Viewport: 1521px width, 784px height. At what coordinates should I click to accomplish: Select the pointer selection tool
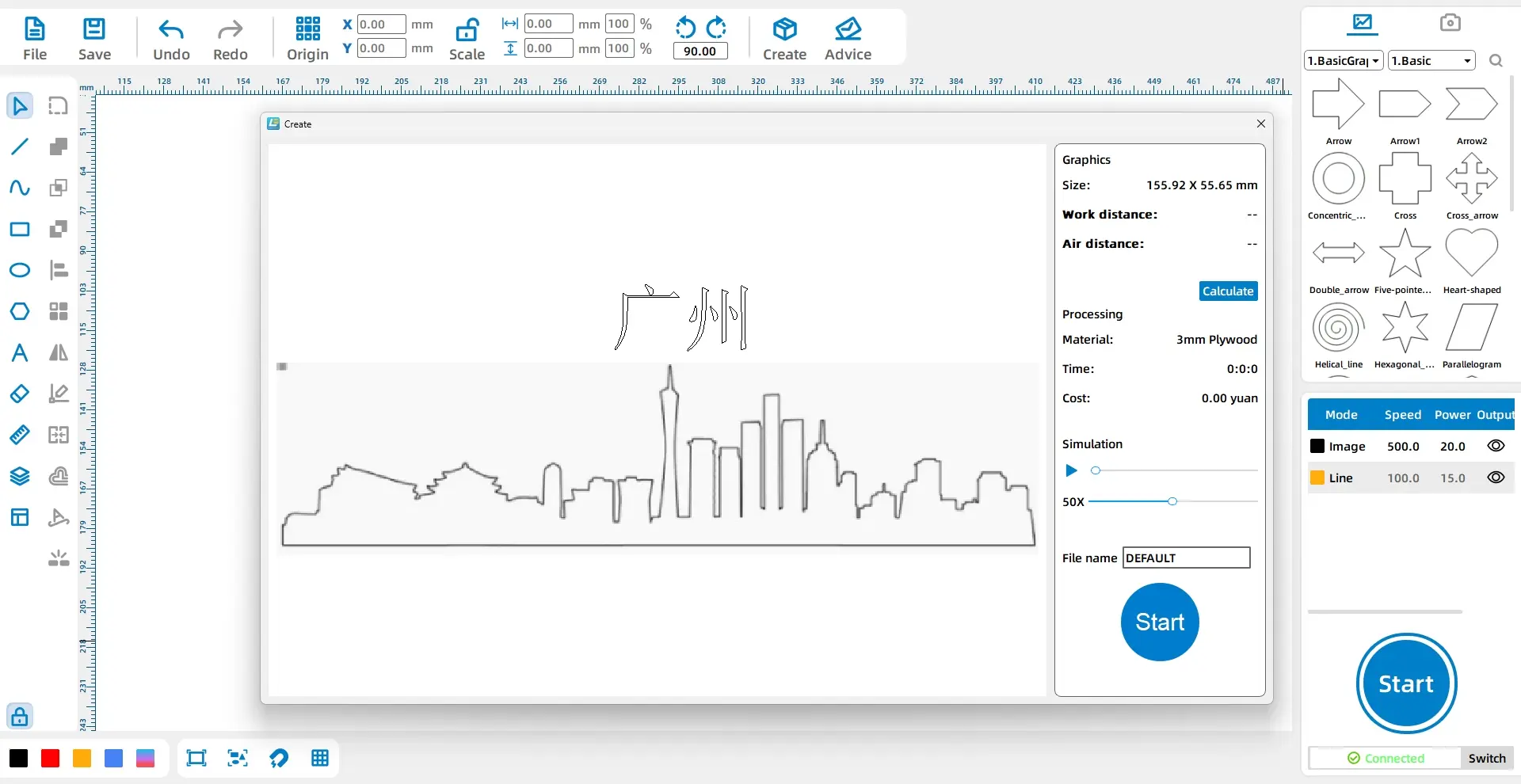pyautogui.click(x=20, y=105)
